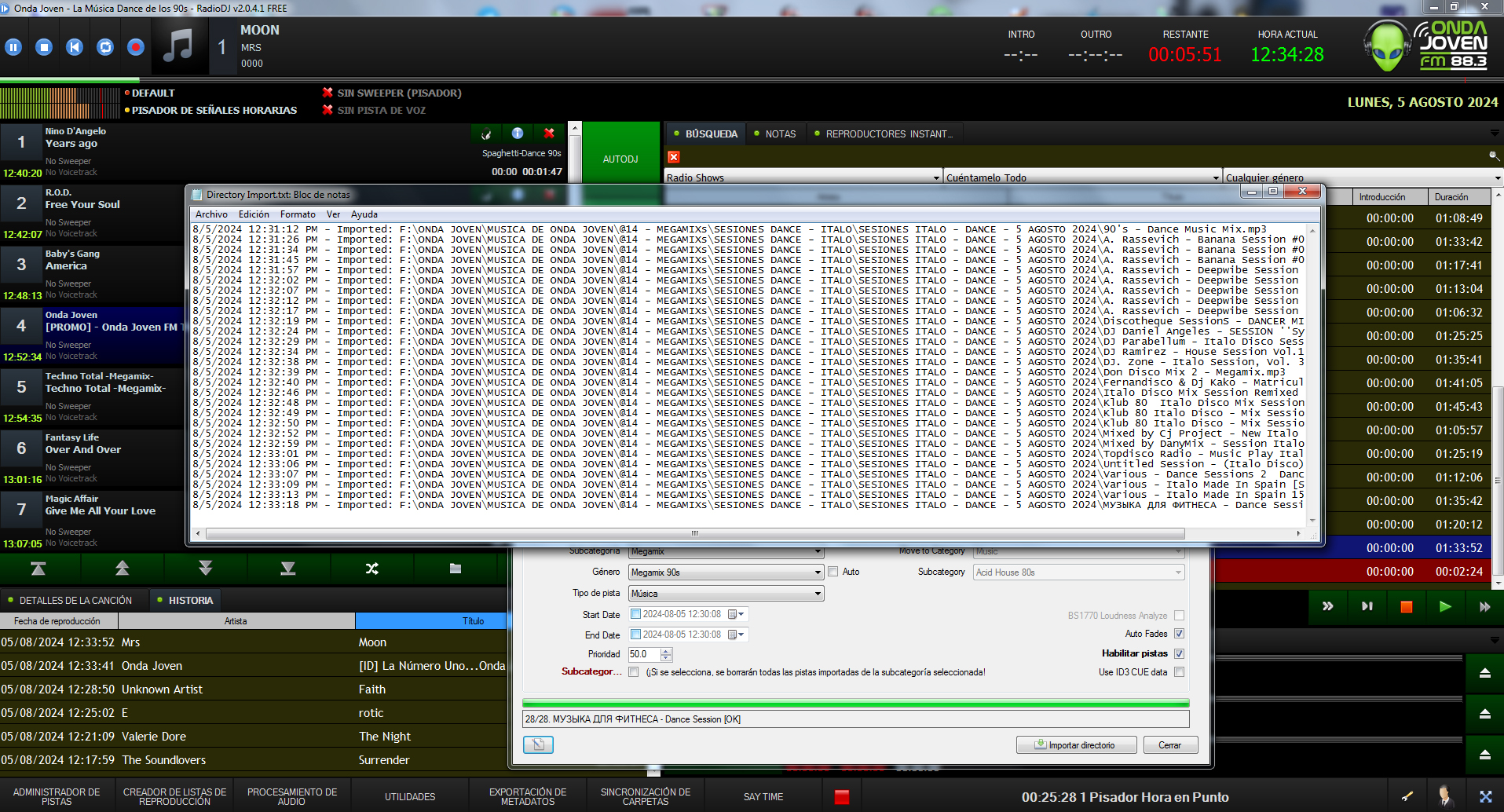The width and height of the screenshot is (1504, 812).
Task: Open options with the wrench icon
Action: pyautogui.click(x=1407, y=796)
